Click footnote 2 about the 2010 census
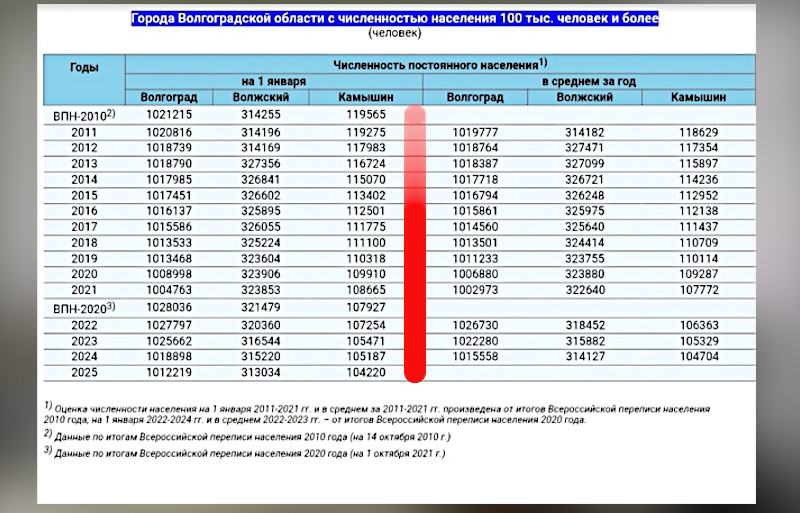The height and width of the screenshot is (513, 800). [248, 435]
